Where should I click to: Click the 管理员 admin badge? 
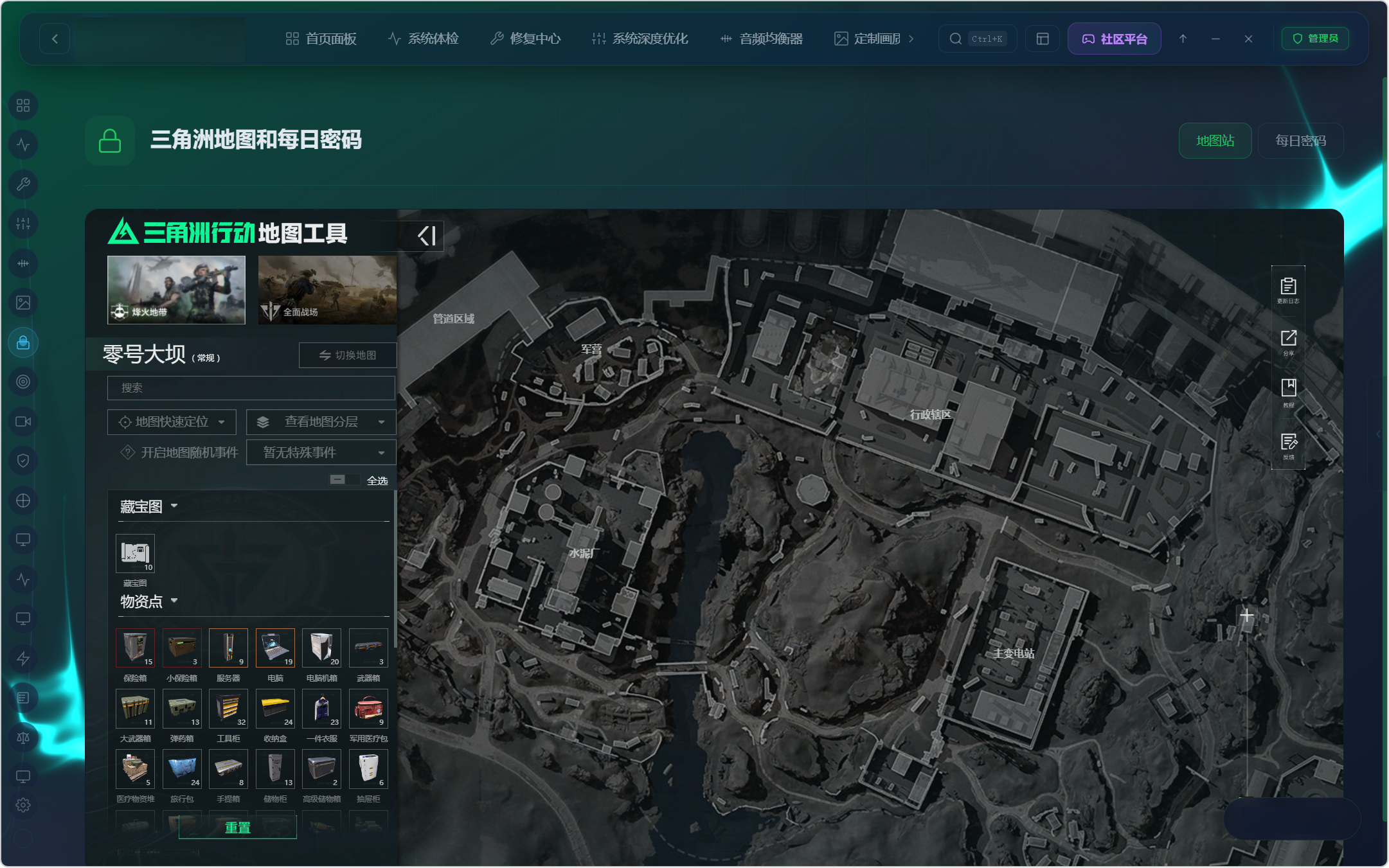pos(1315,39)
